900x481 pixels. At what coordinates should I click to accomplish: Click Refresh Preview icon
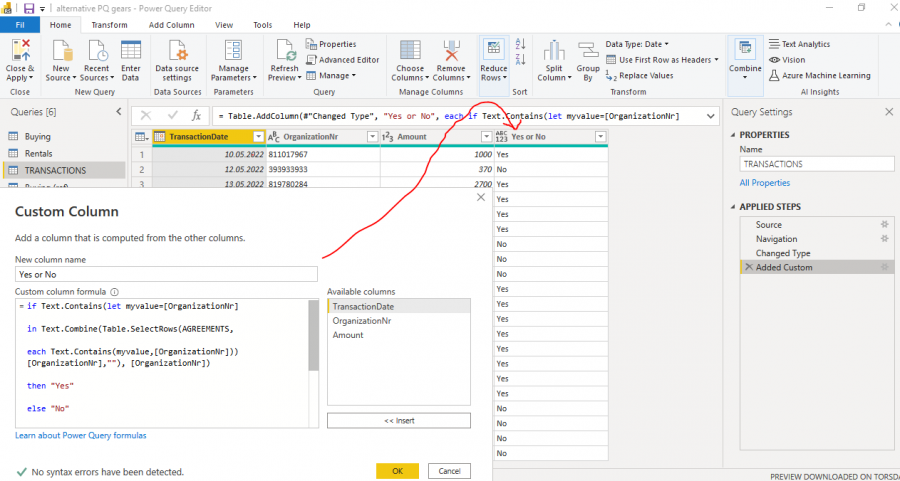pyautogui.click(x=285, y=51)
